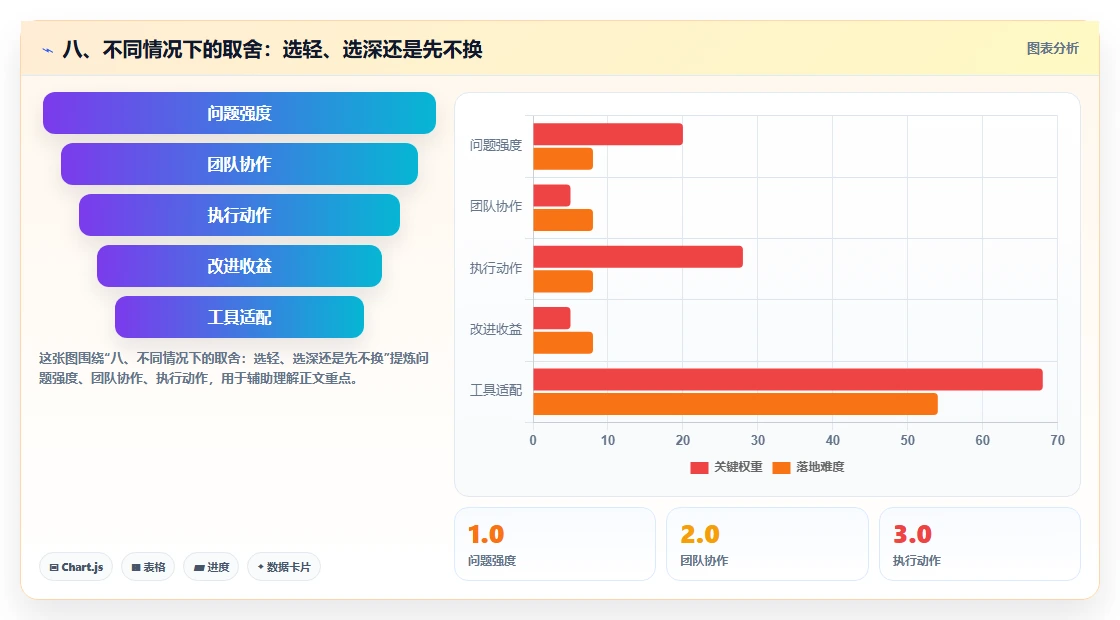The width and height of the screenshot is (1120, 620).
Task: Select the 执行动作 funnel stage
Action: pos(239,215)
